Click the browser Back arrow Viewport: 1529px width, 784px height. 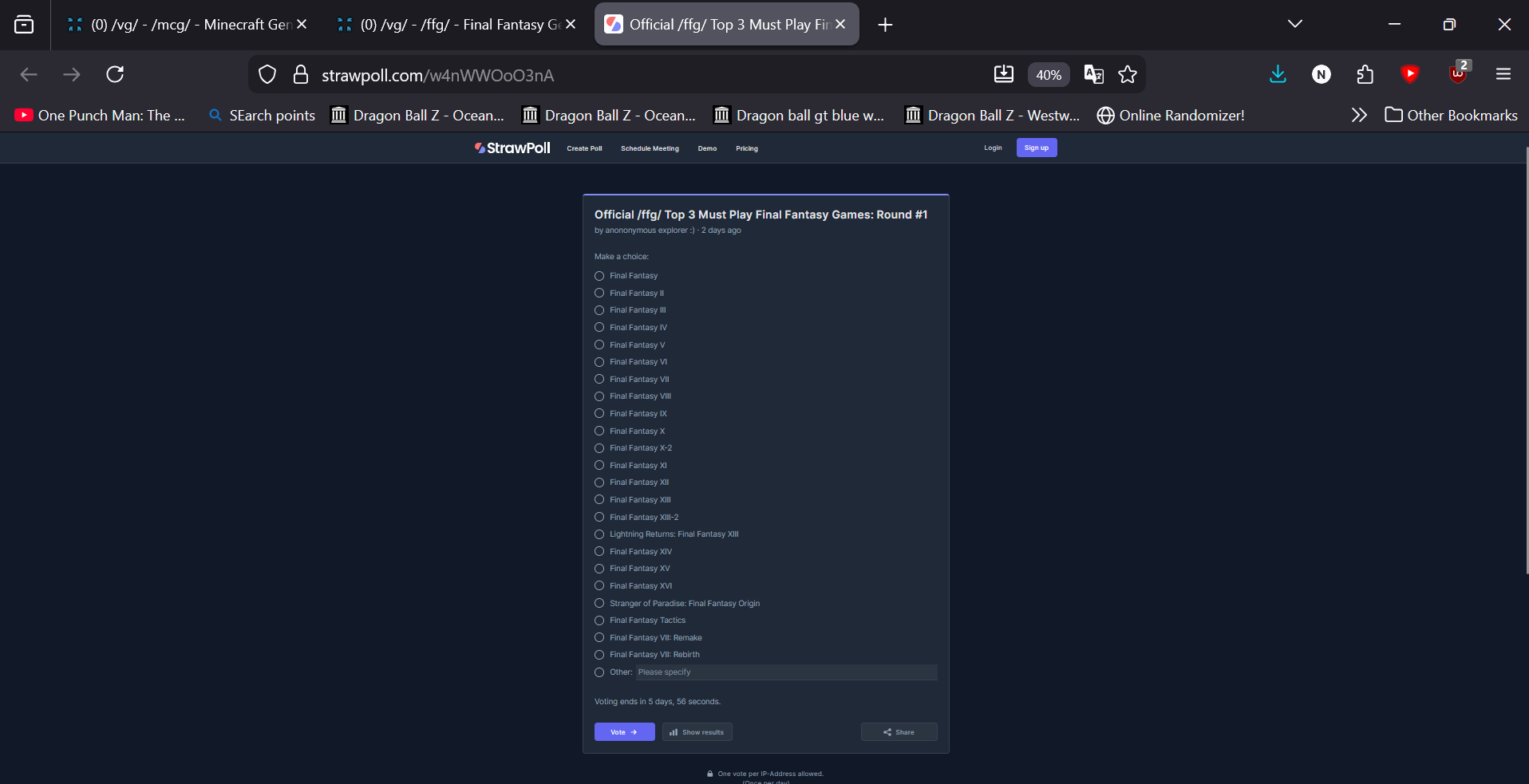(x=29, y=75)
